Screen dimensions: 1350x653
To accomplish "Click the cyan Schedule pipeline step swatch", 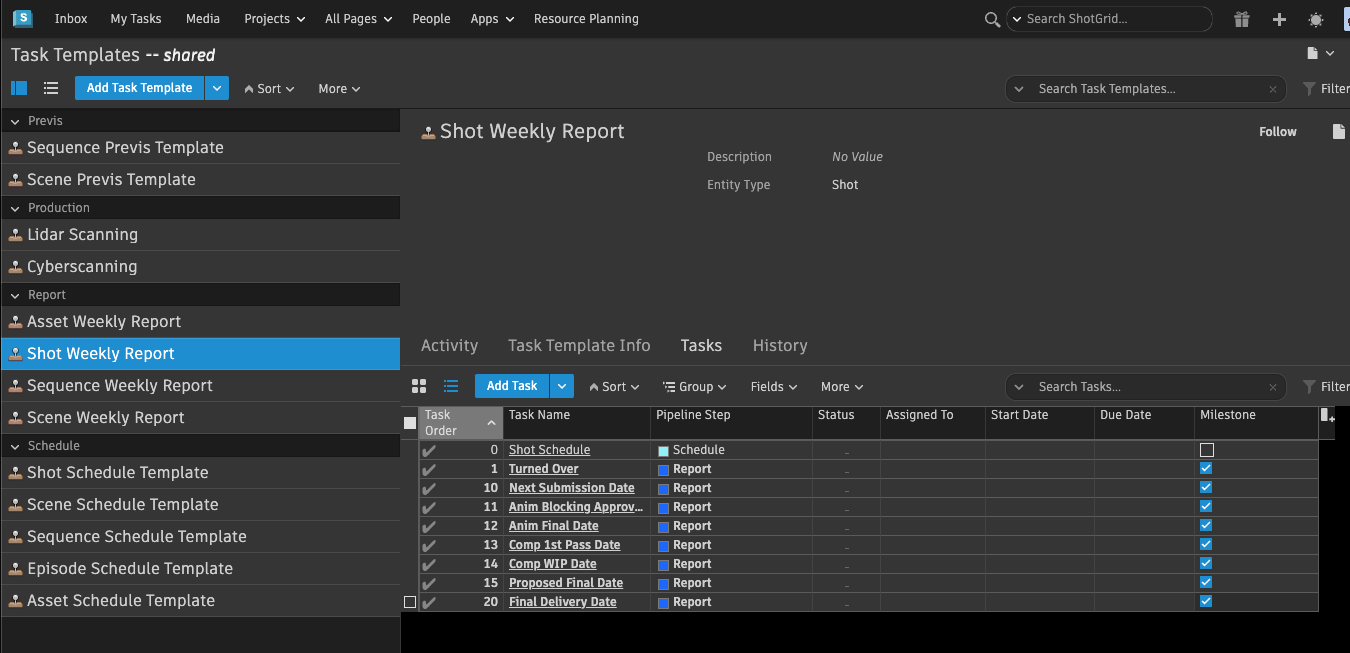I will [663, 451].
